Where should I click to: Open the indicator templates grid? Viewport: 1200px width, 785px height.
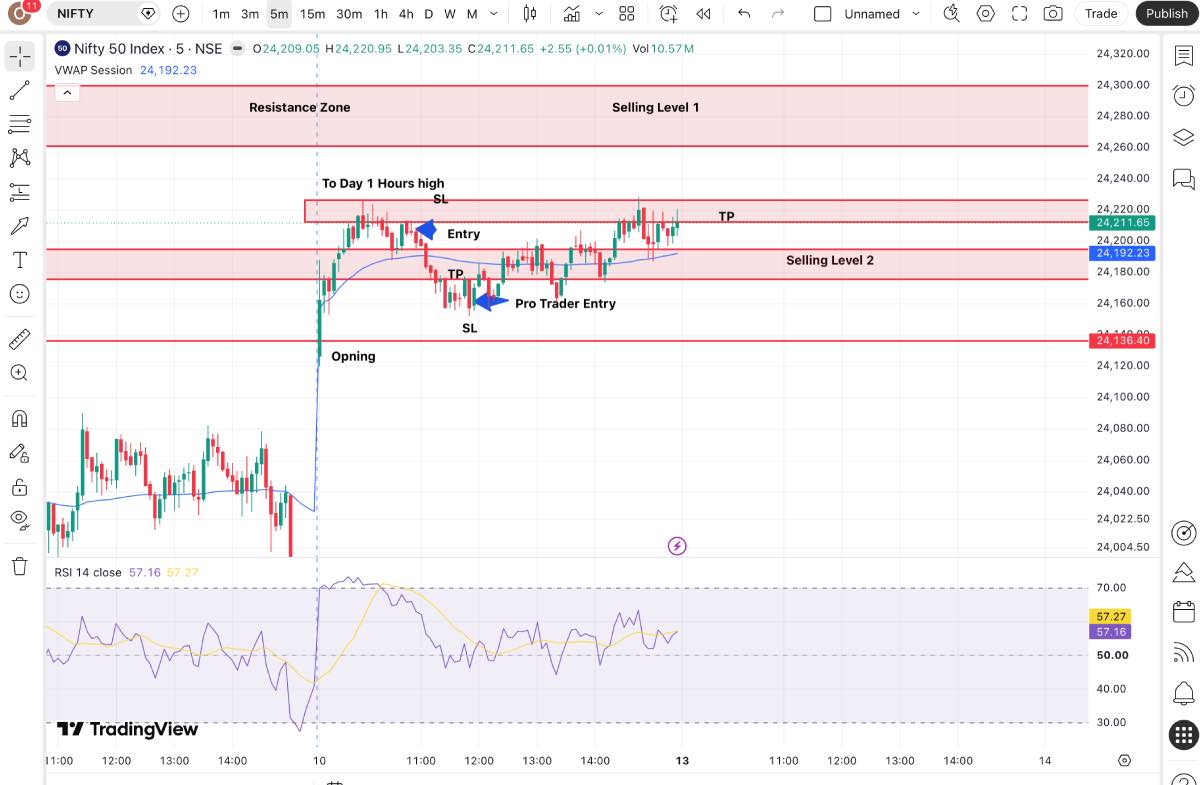tap(627, 14)
